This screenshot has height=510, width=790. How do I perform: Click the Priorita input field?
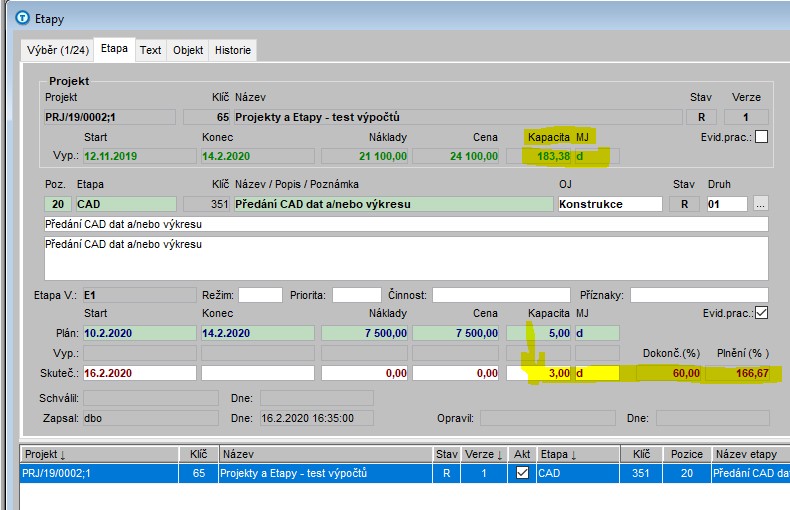357,295
